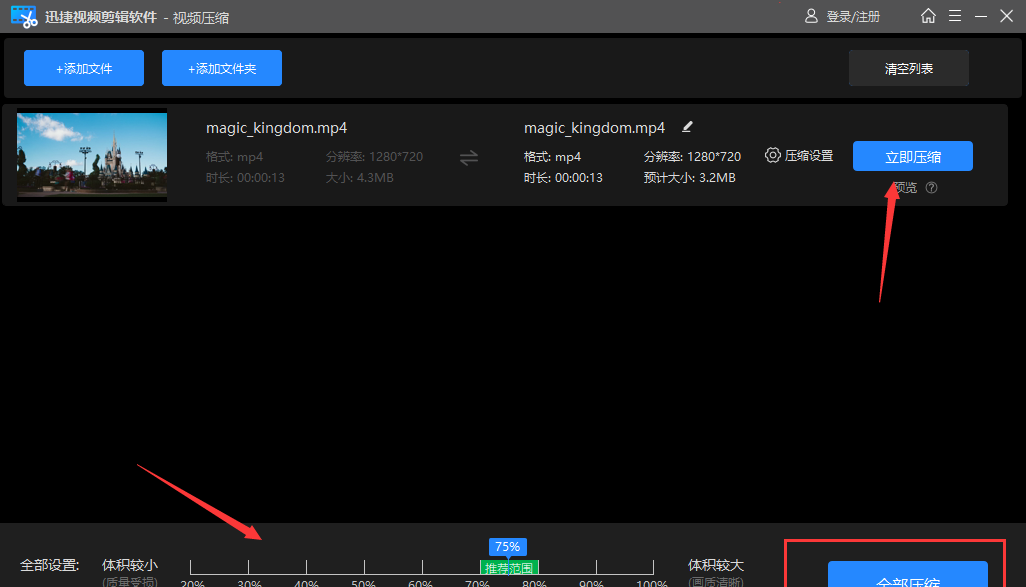
Task: Click the app logo scissors icon
Action: [24, 16]
